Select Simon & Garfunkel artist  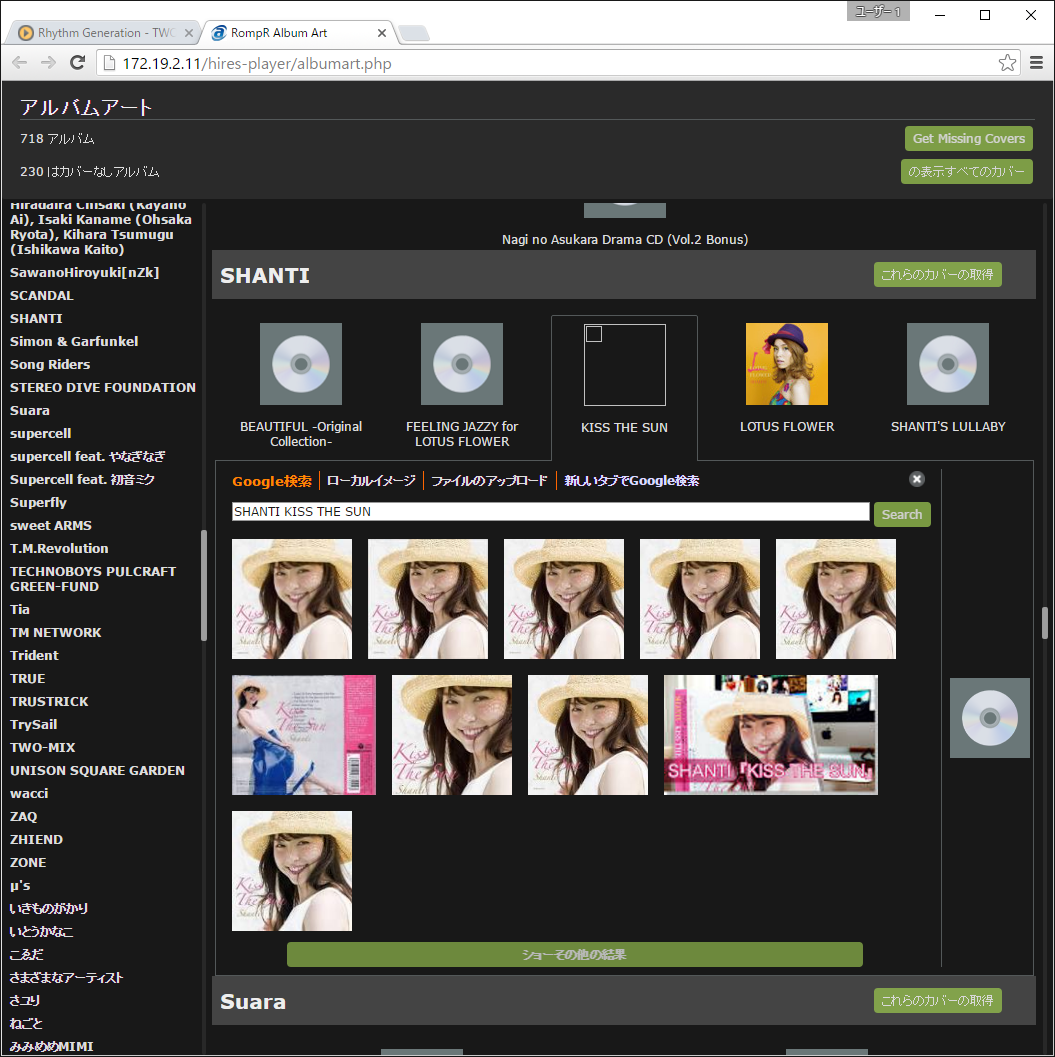[74, 341]
